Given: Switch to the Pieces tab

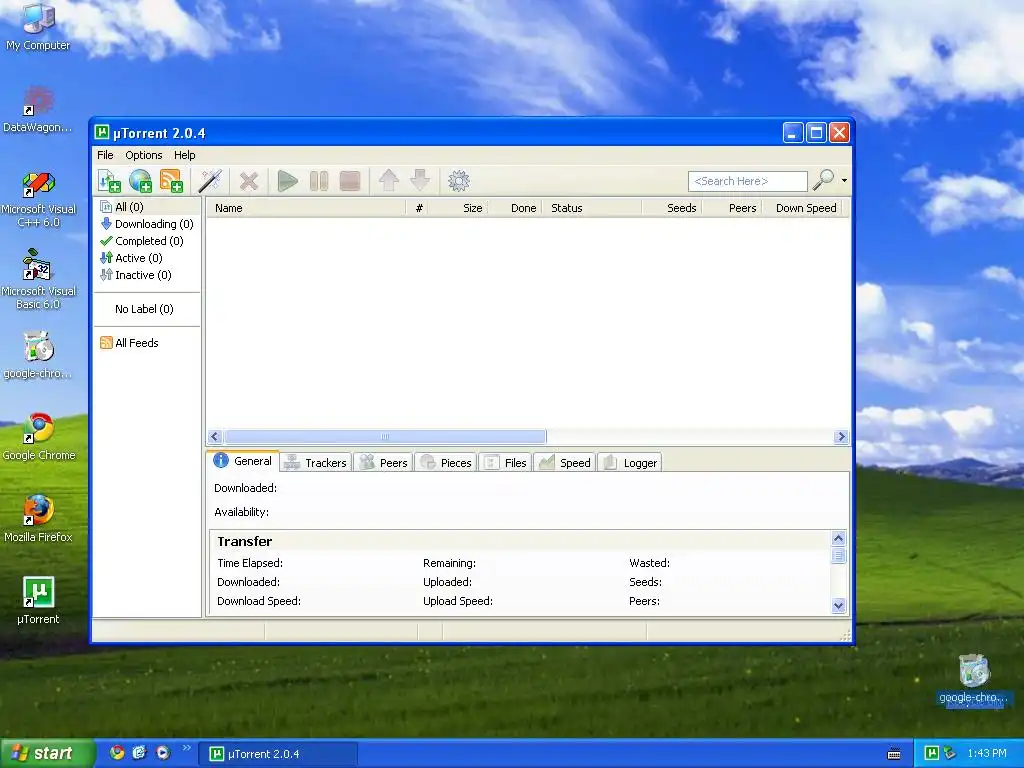Looking at the screenshot, I should (446, 462).
